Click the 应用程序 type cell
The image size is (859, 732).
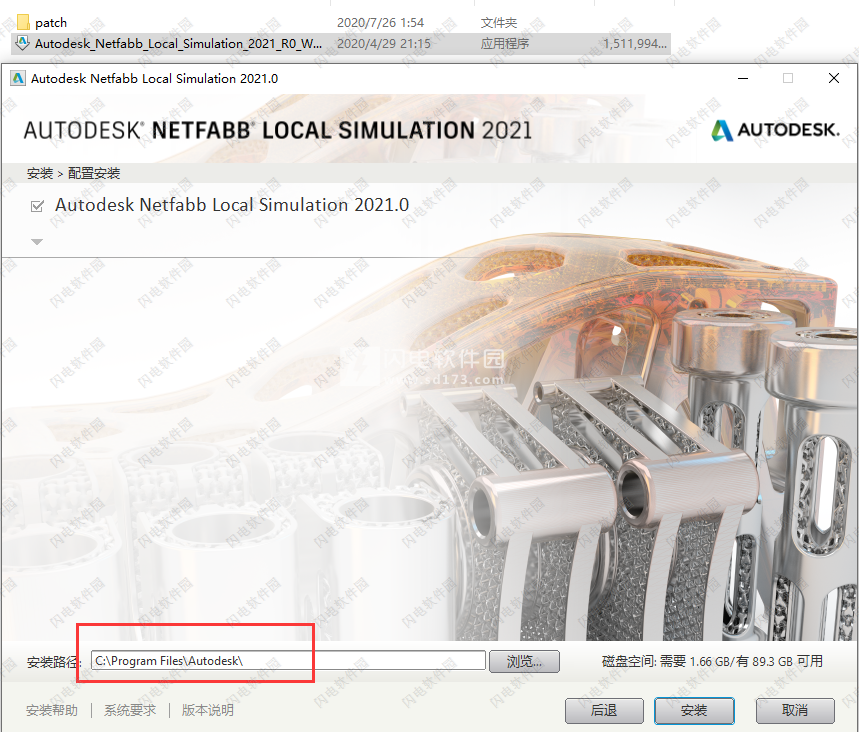(x=505, y=44)
